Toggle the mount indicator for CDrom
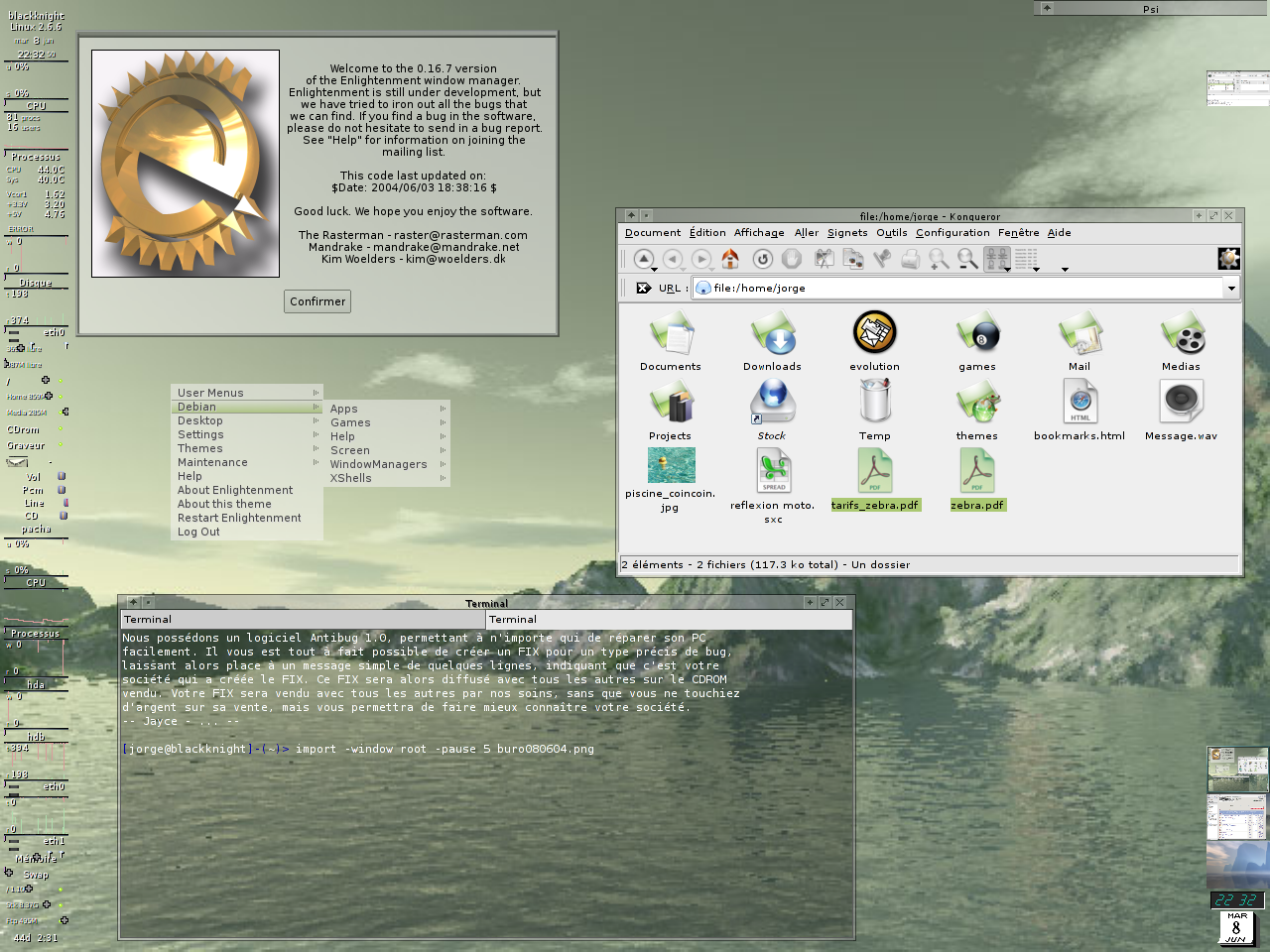Screen dimensions: 1270x952 point(61,429)
